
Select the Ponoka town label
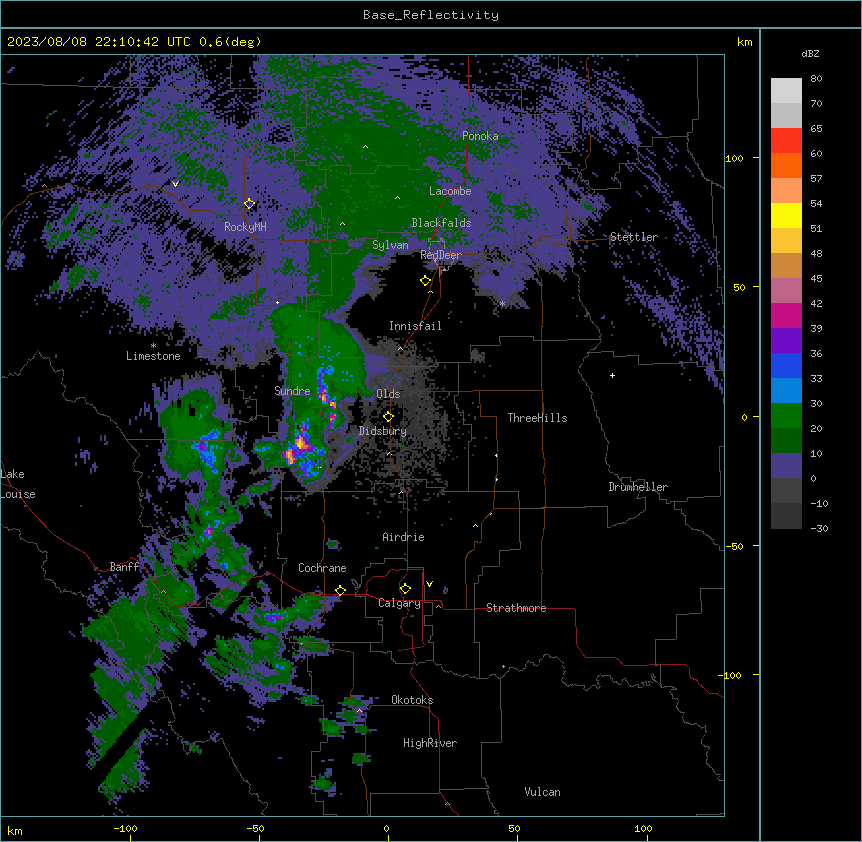(x=480, y=136)
